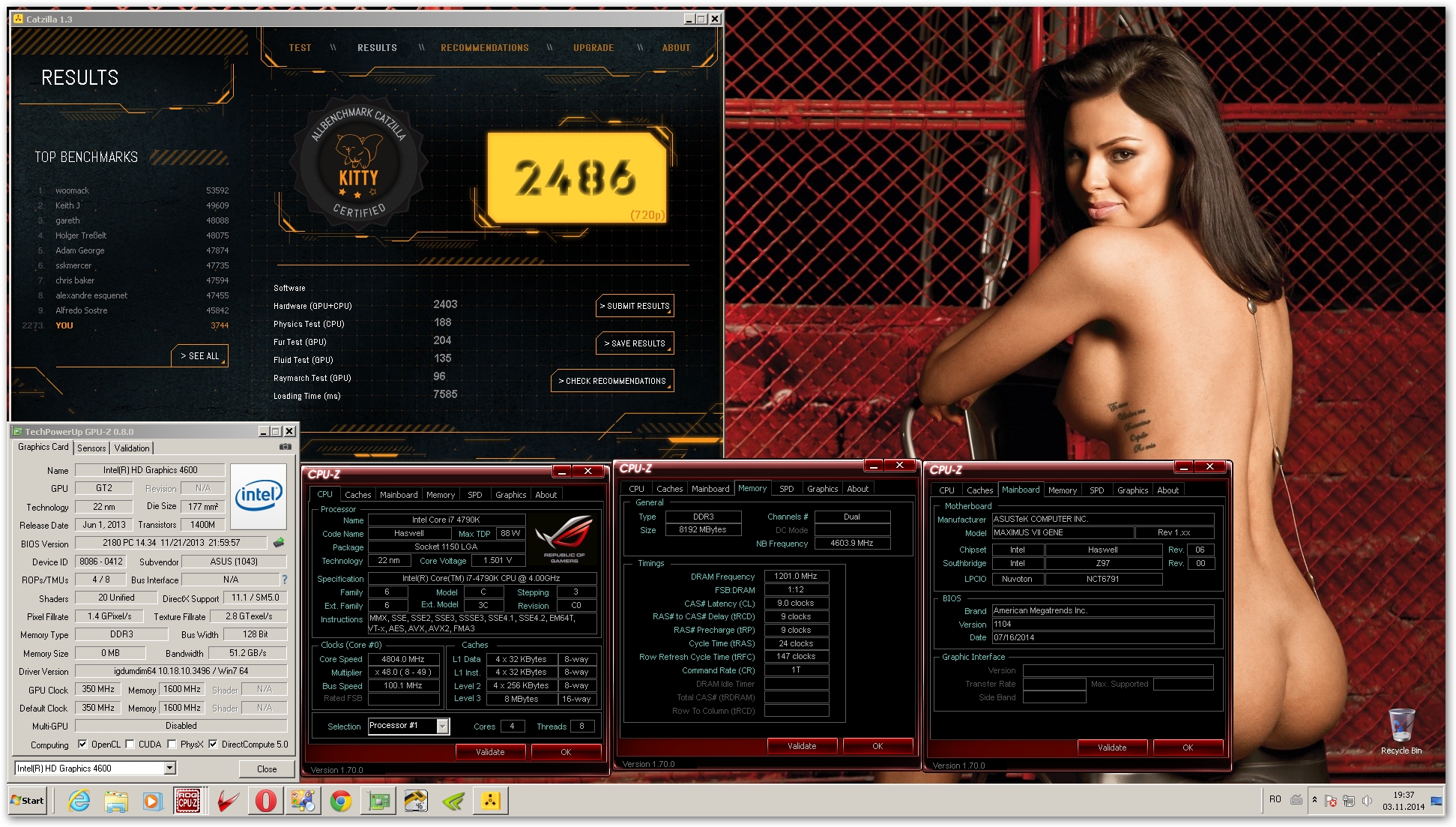Viewport: 1456px width, 827px height.
Task: Click the temperature monitor taskbar icon showing 46
Action: (x=416, y=801)
